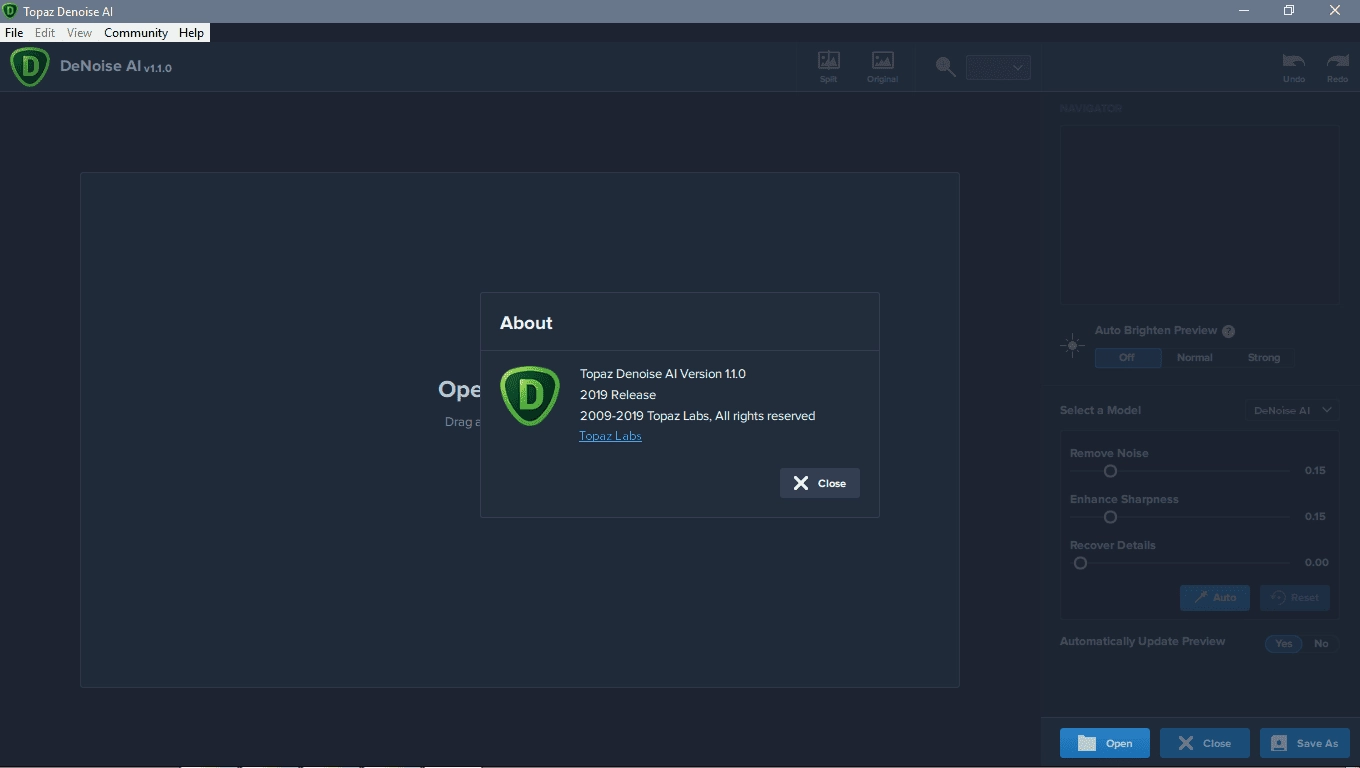The image size is (1360, 768).
Task: Click the Auto Brighten help question mark
Action: [x=1229, y=331]
